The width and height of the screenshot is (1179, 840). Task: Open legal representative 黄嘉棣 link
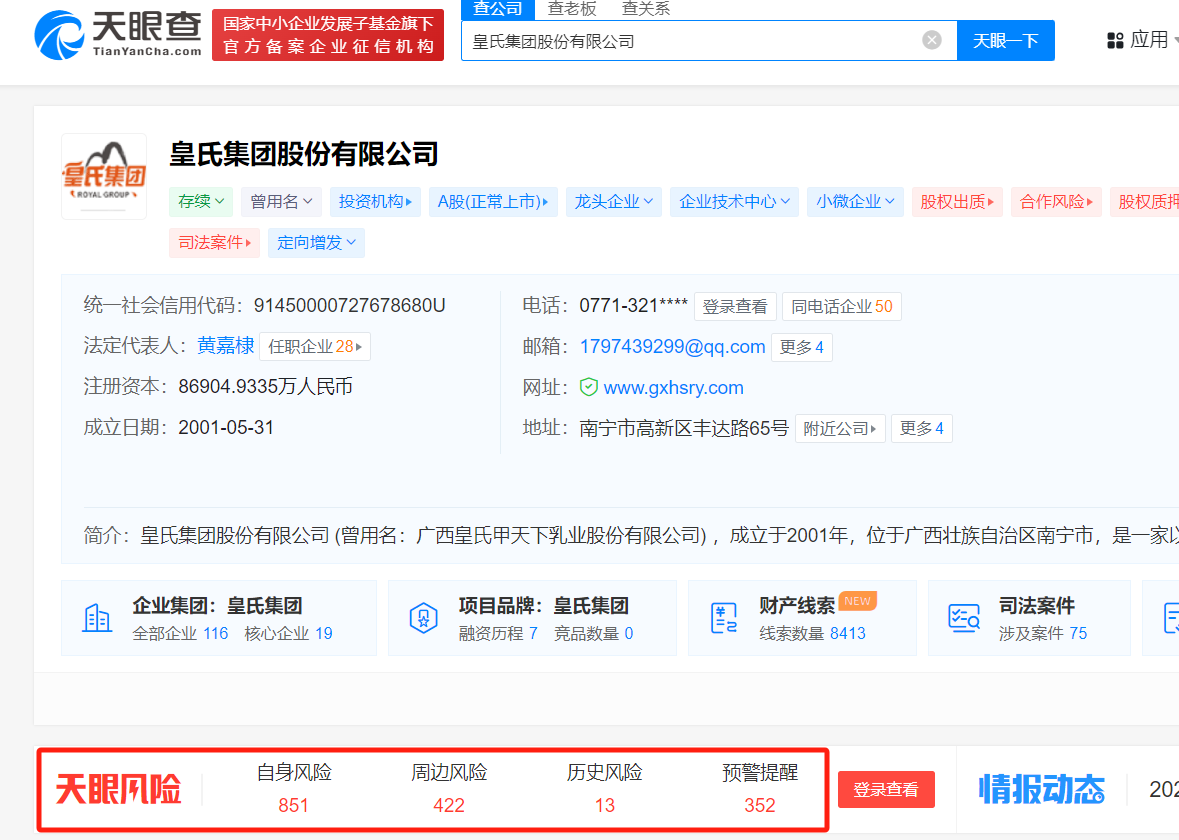point(225,346)
